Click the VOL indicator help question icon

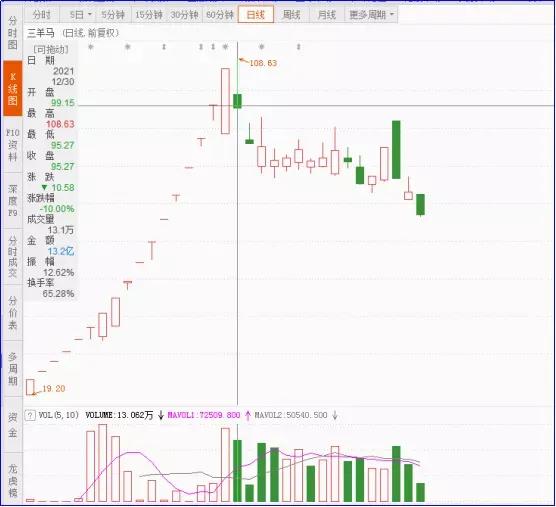point(30,415)
